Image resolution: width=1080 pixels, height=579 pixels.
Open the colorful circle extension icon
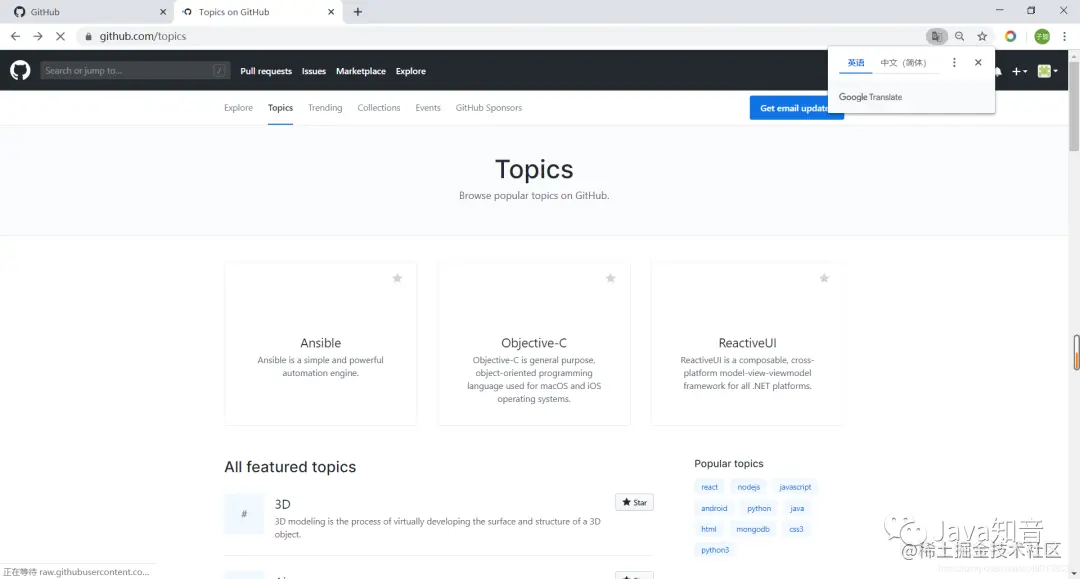(x=1010, y=36)
